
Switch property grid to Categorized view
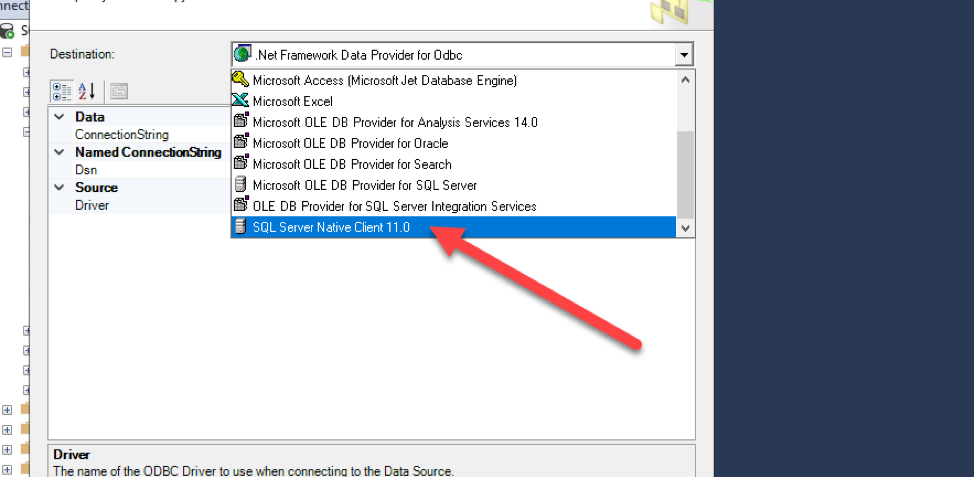coord(62,91)
